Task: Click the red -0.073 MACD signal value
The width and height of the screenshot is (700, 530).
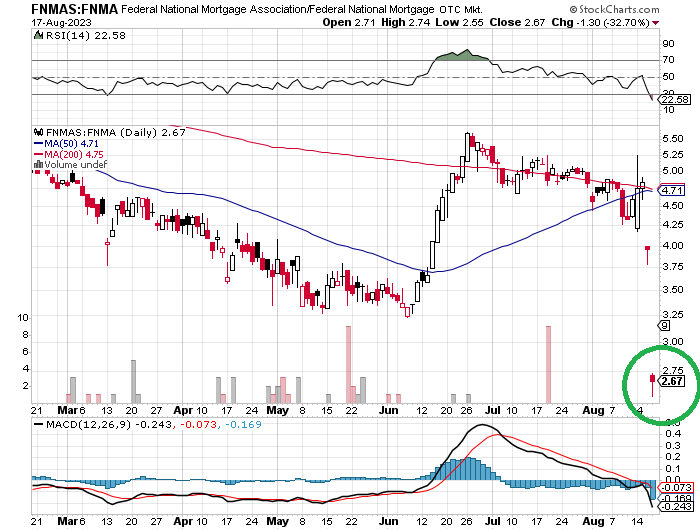Action: pos(199,424)
